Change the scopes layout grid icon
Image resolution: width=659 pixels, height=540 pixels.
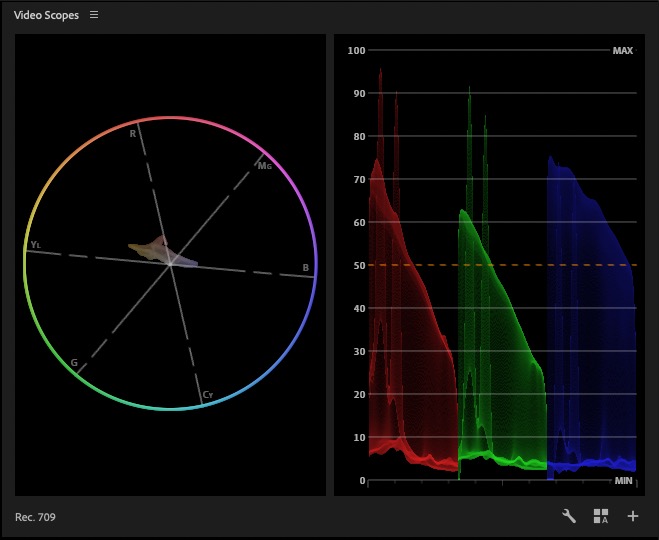pyautogui.click(x=601, y=516)
